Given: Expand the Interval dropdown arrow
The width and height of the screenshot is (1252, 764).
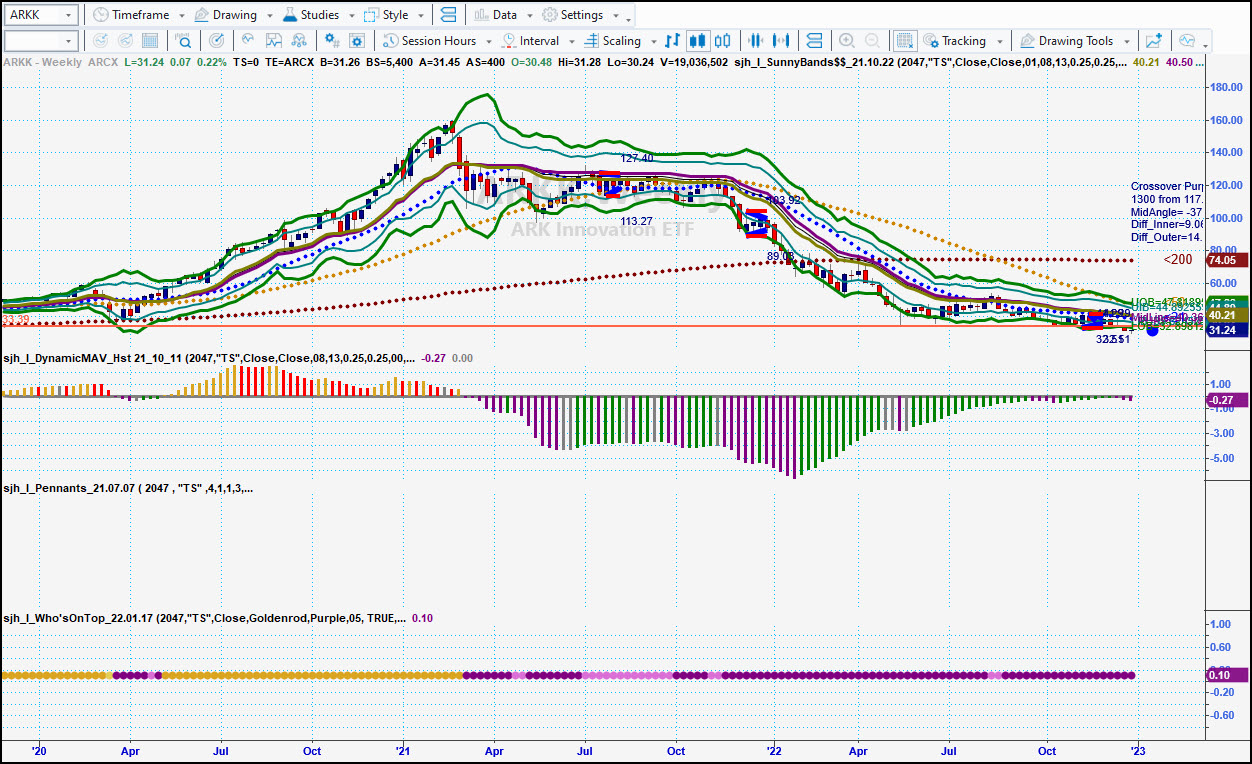Looking at the screenshot, I should point(571,42).
